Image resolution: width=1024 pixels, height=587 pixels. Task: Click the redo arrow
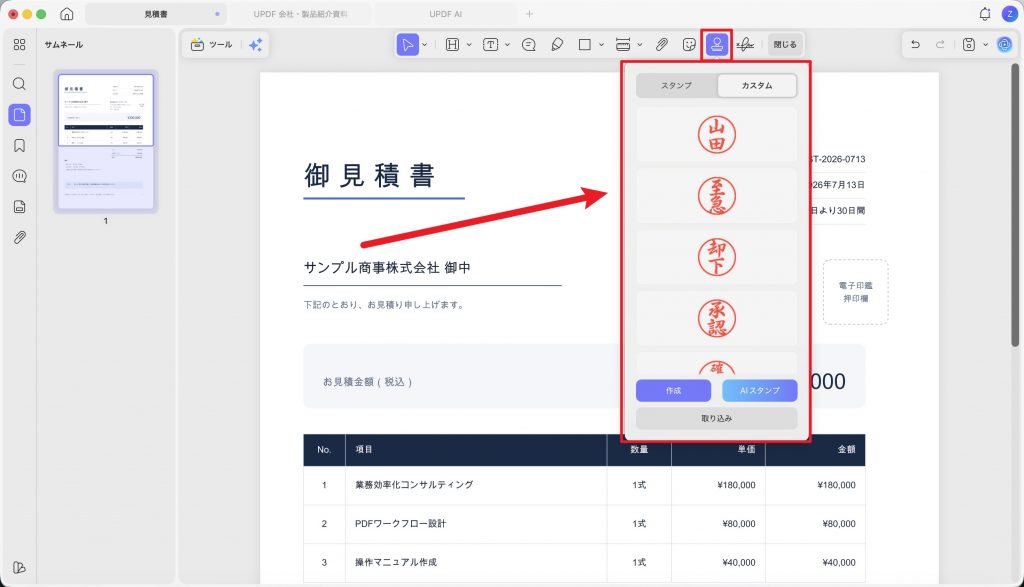[x=940, y=44]
